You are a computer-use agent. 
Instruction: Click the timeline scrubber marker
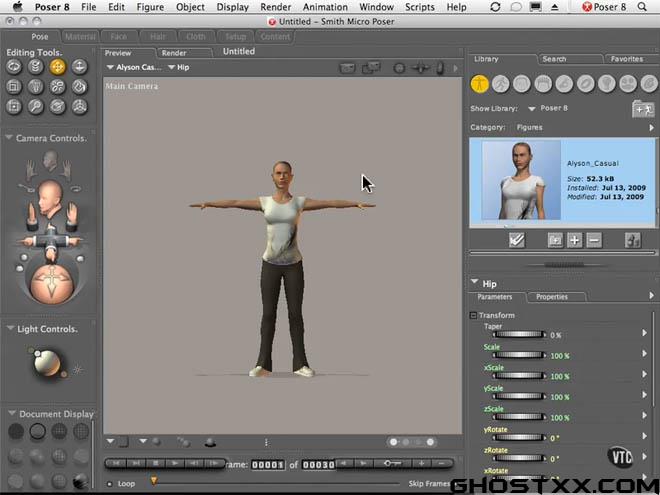coord(154,481)
